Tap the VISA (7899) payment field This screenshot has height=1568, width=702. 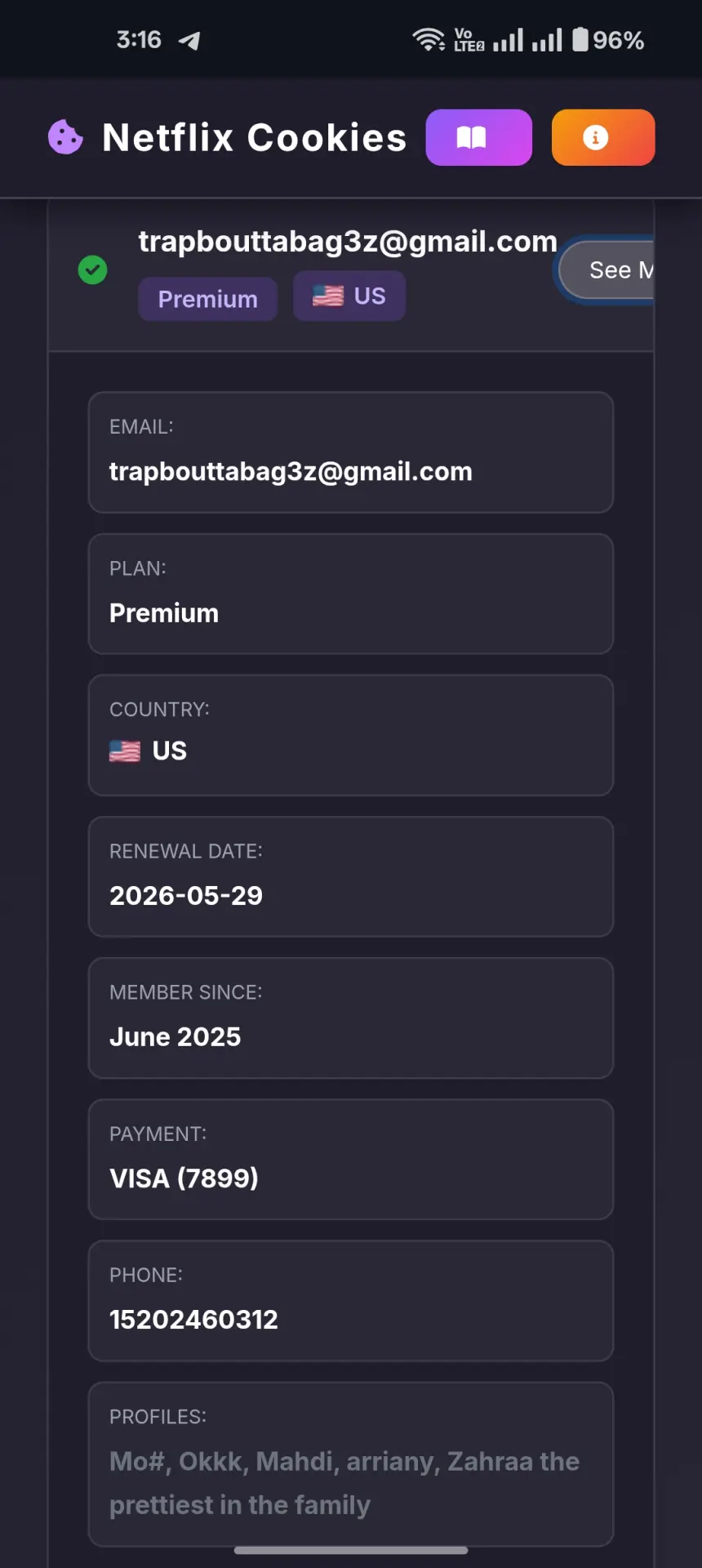(x=351, y=1160)
